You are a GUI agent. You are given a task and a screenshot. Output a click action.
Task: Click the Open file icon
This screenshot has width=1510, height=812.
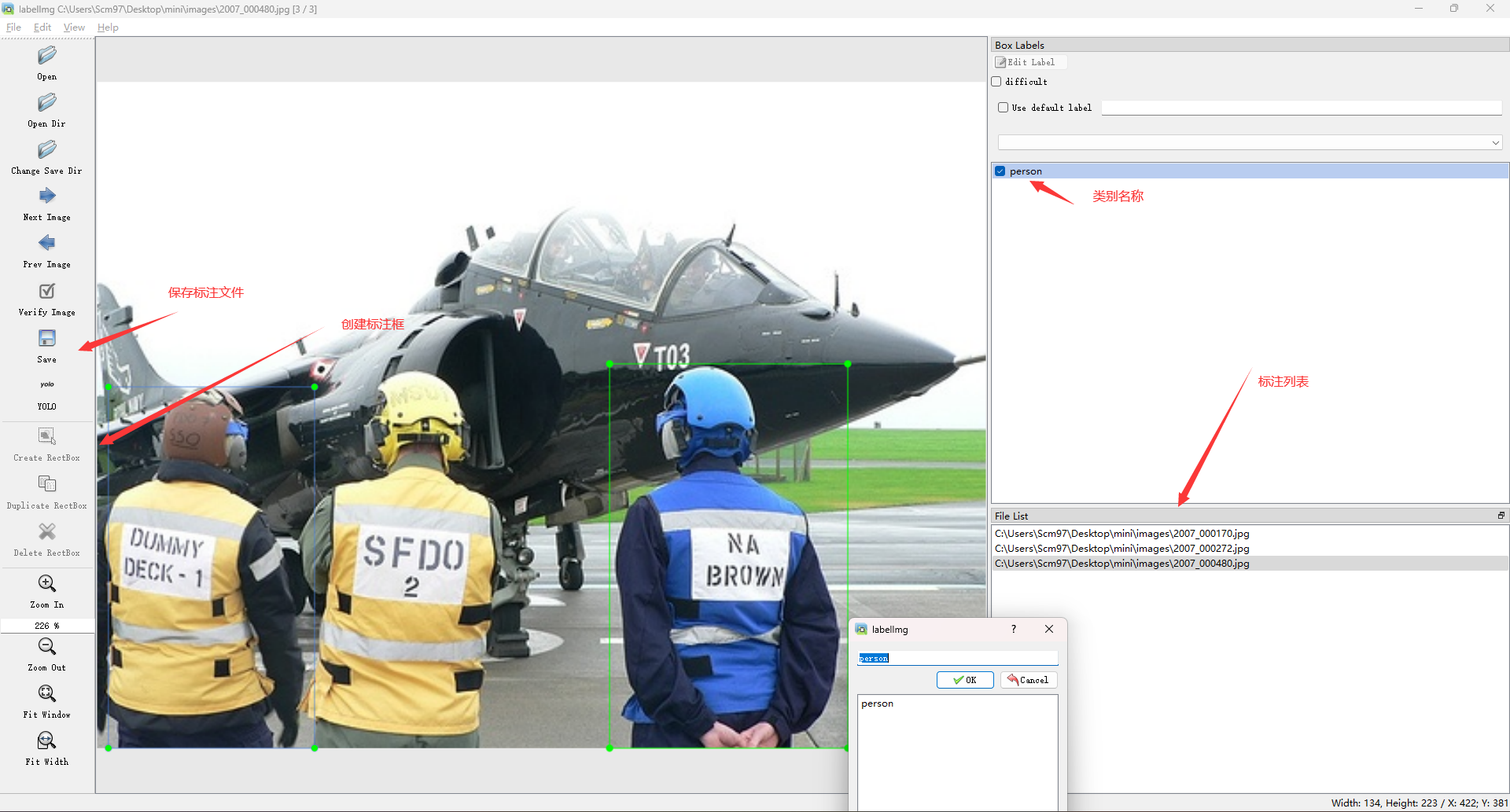tap(47, 55)
